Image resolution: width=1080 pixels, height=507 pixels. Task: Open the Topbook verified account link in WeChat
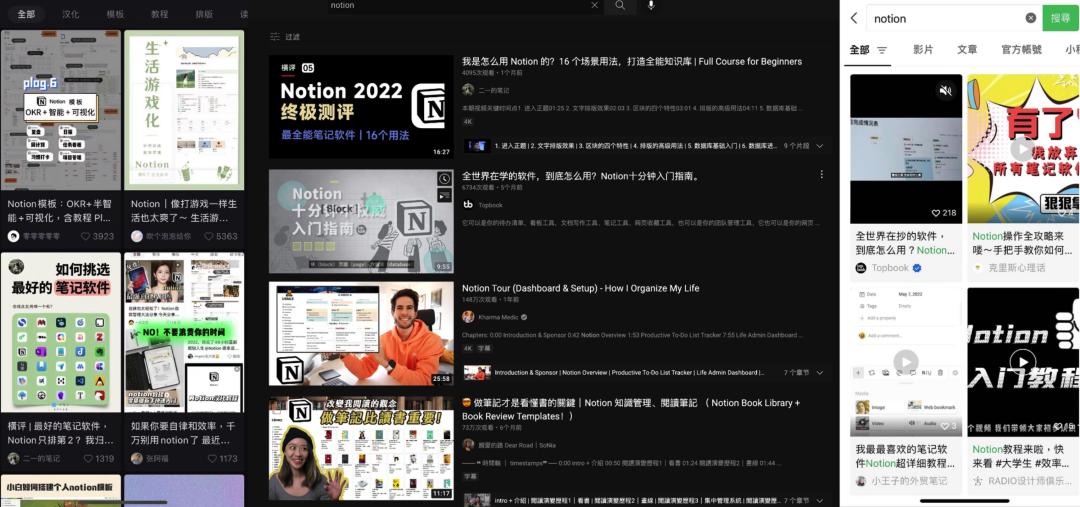click(889, 268)
